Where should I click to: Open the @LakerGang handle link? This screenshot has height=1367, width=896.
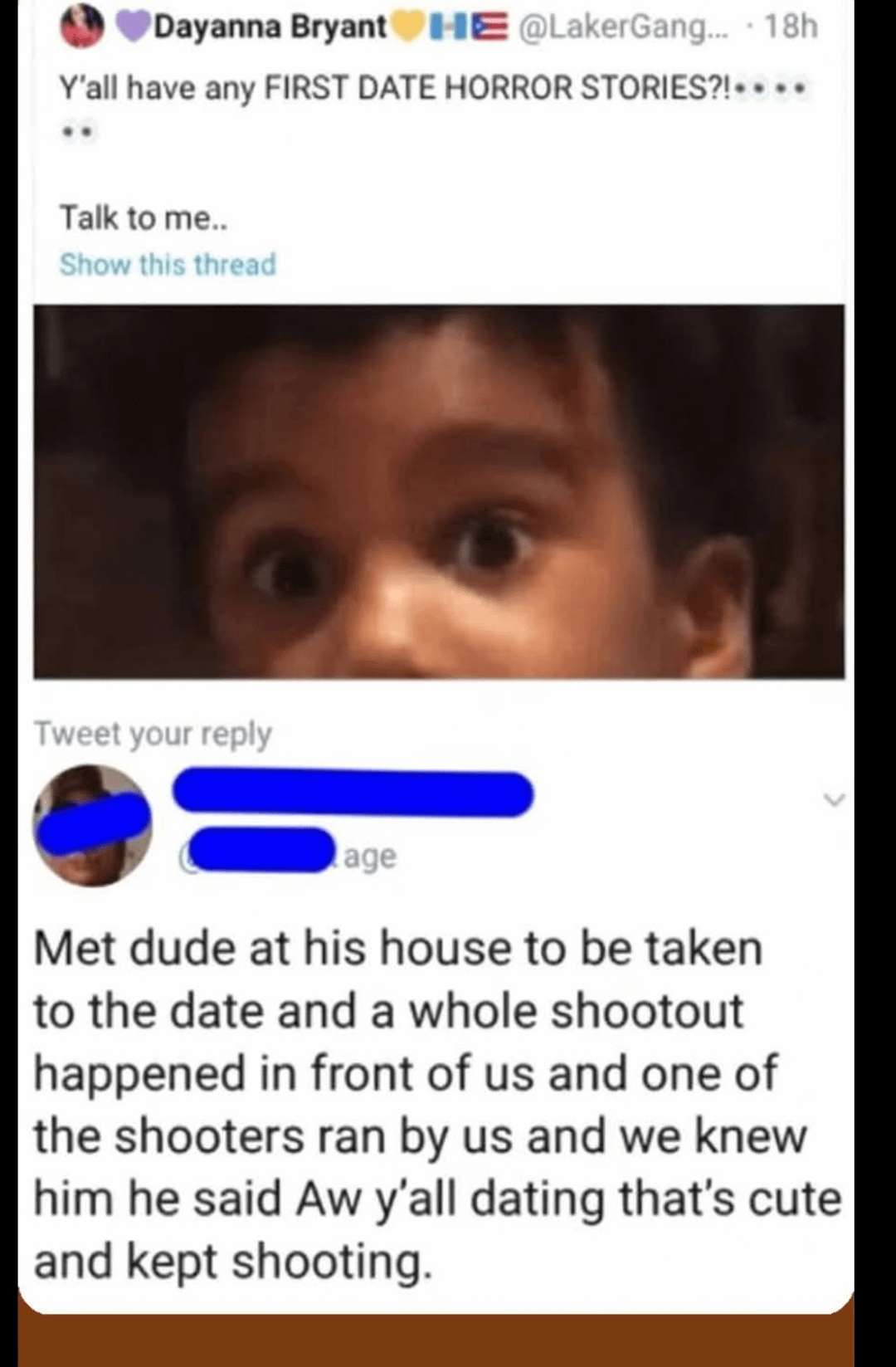click(x=622, y=27)
